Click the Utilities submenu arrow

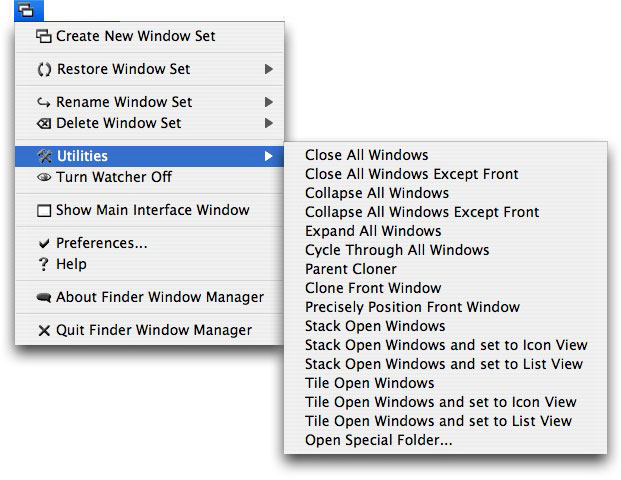[x=269, y=156]
